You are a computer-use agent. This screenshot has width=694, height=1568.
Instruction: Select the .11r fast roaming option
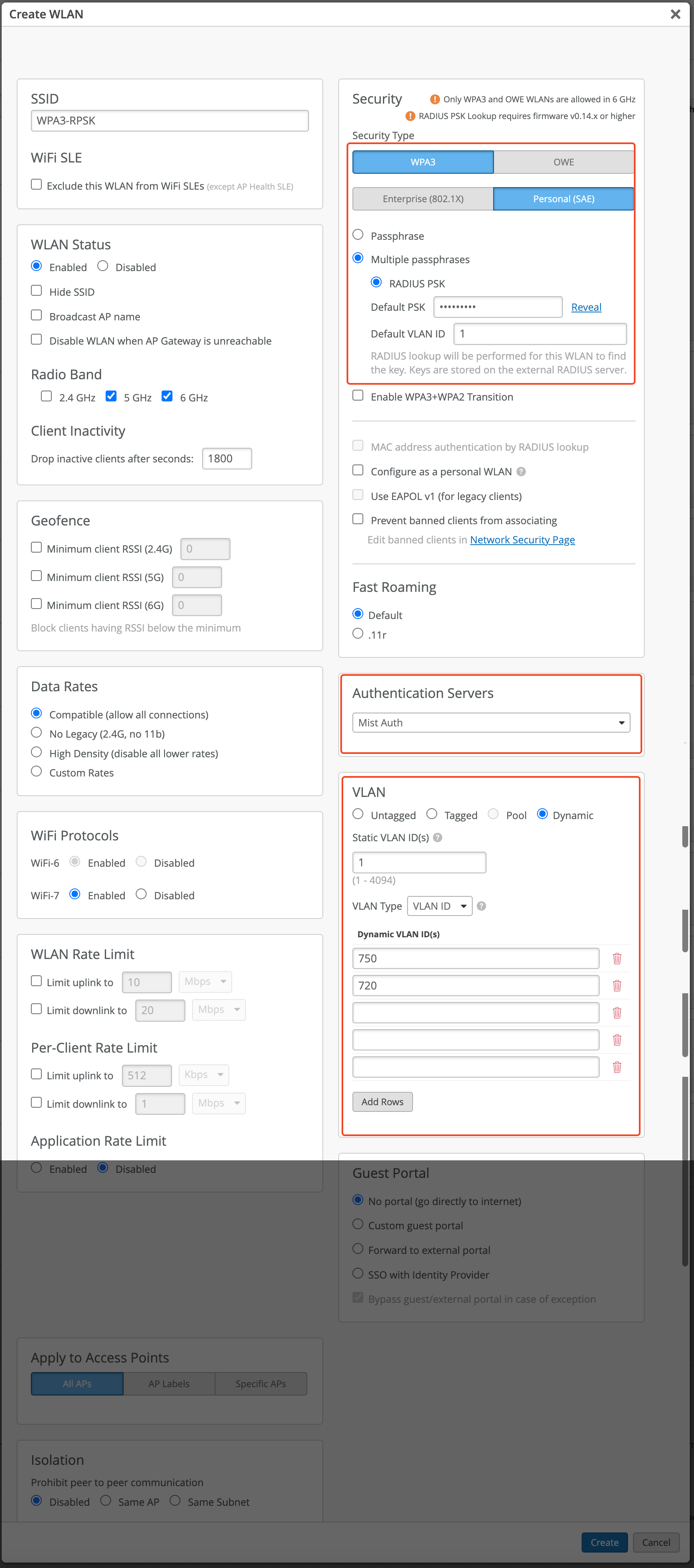click(358, 634)
